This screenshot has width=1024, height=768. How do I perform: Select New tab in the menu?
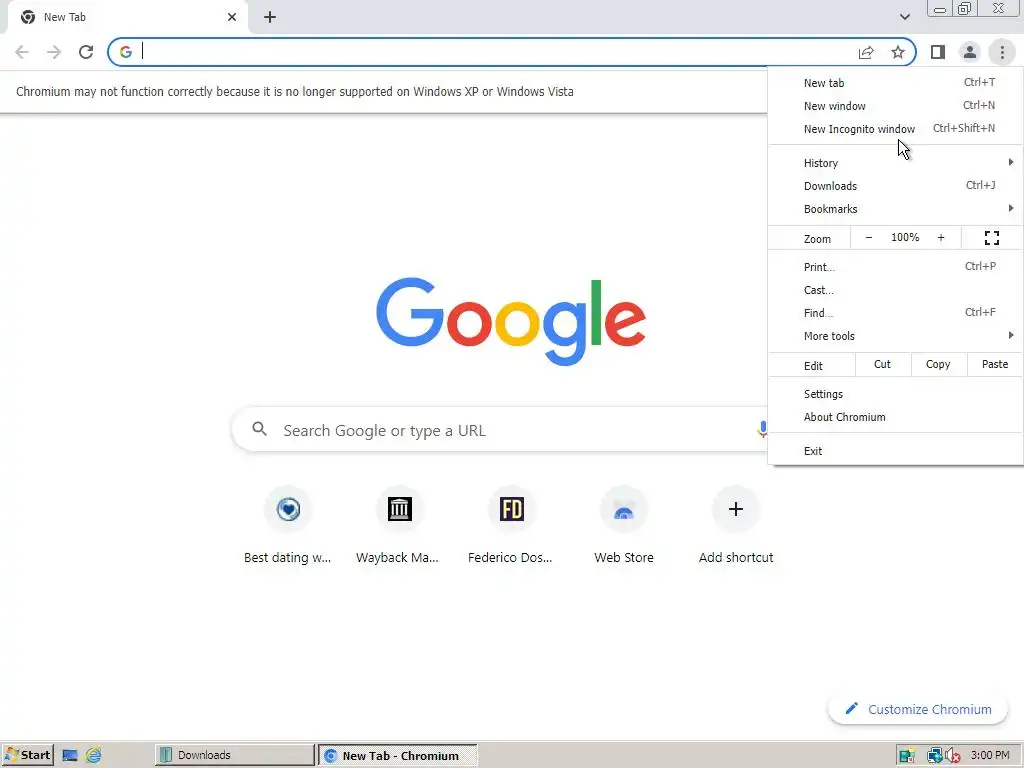click(x=895, y=83)
